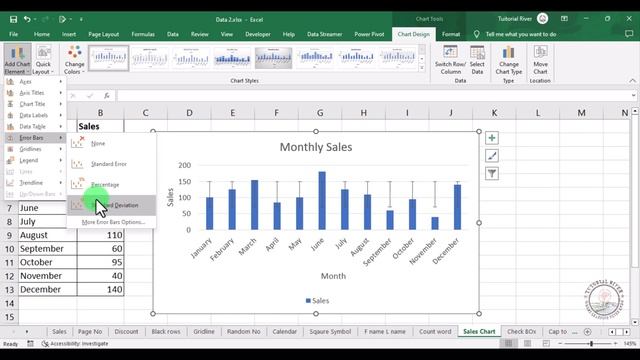Click the Move Chart icon
This screenshot has height=360, width=640.
[x=540, y=60]
